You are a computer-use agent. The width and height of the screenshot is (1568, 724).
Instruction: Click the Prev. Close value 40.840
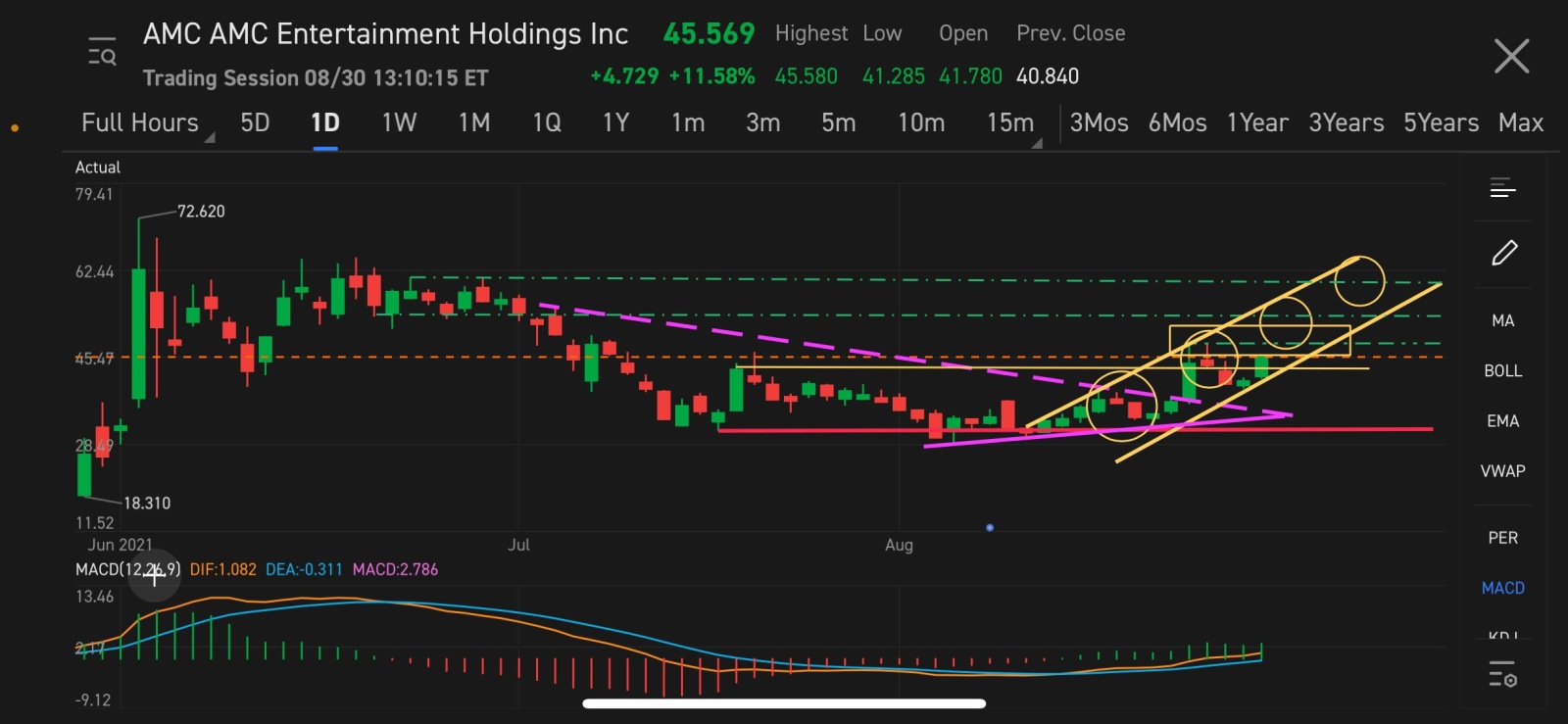[1048, 76]
